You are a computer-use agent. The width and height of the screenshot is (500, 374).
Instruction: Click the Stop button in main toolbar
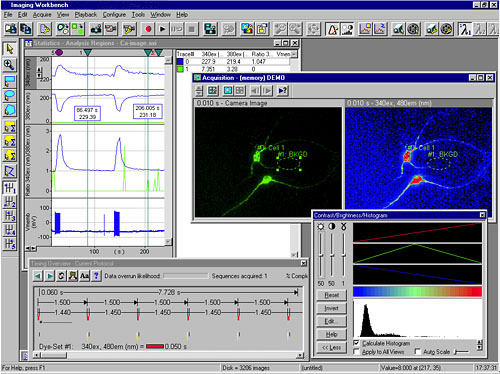[191, 29]
